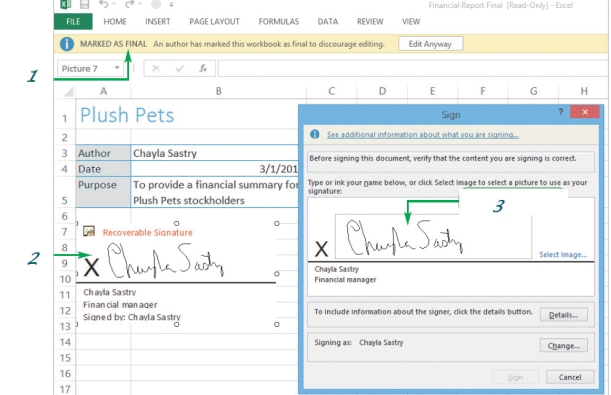Click the Select Image link
Image resolution: width=611 pixels, height=395 pixels.
pos(563,254)
